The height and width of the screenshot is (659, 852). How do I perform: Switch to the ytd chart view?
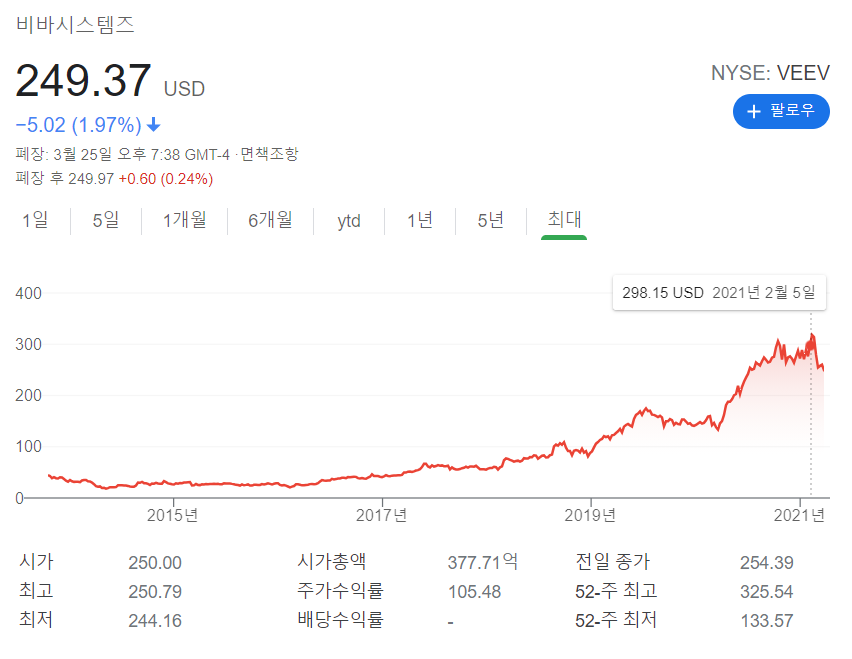348,220
